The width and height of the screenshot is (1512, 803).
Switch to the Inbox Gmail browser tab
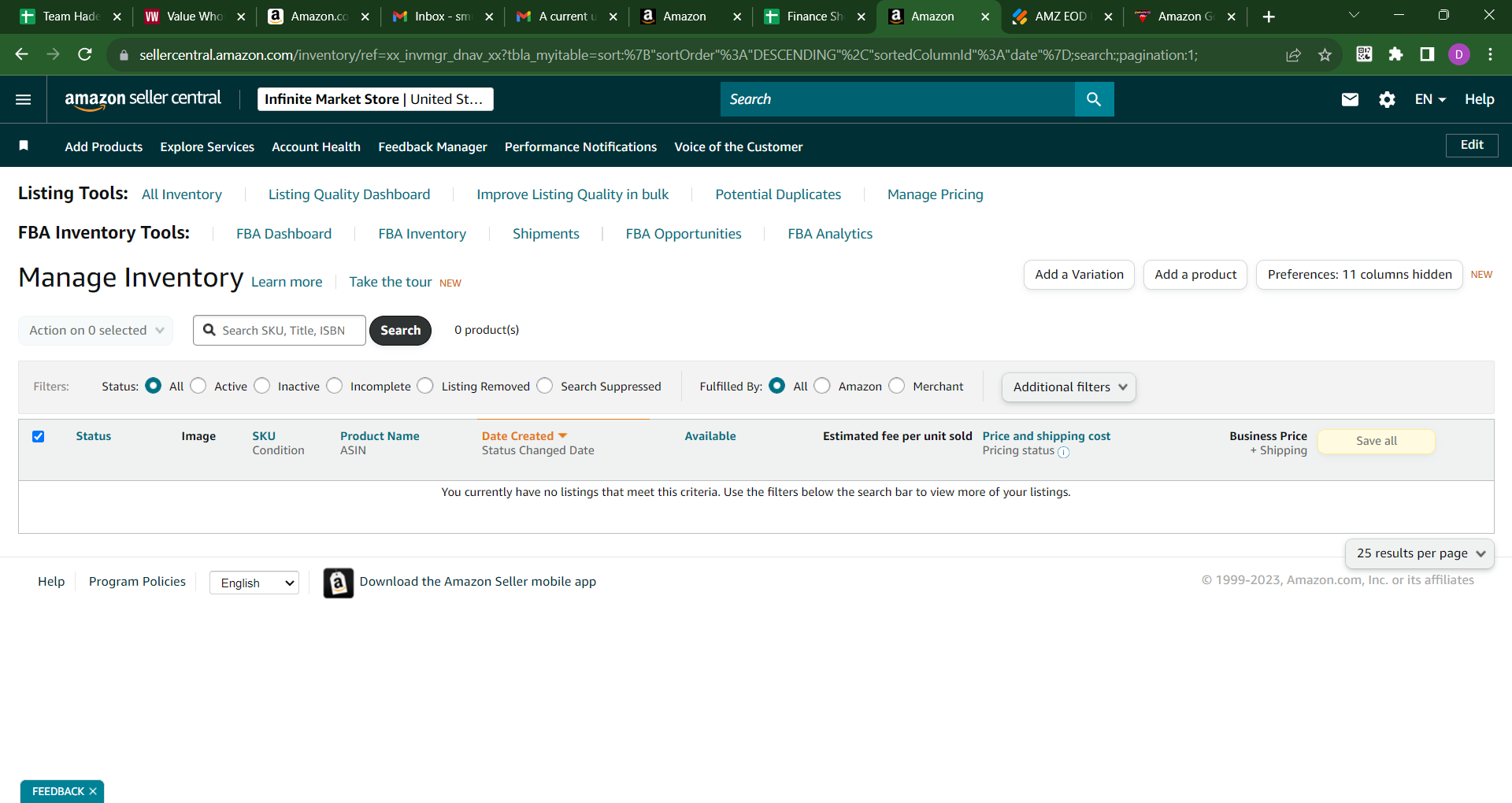[x=443, y=17]
